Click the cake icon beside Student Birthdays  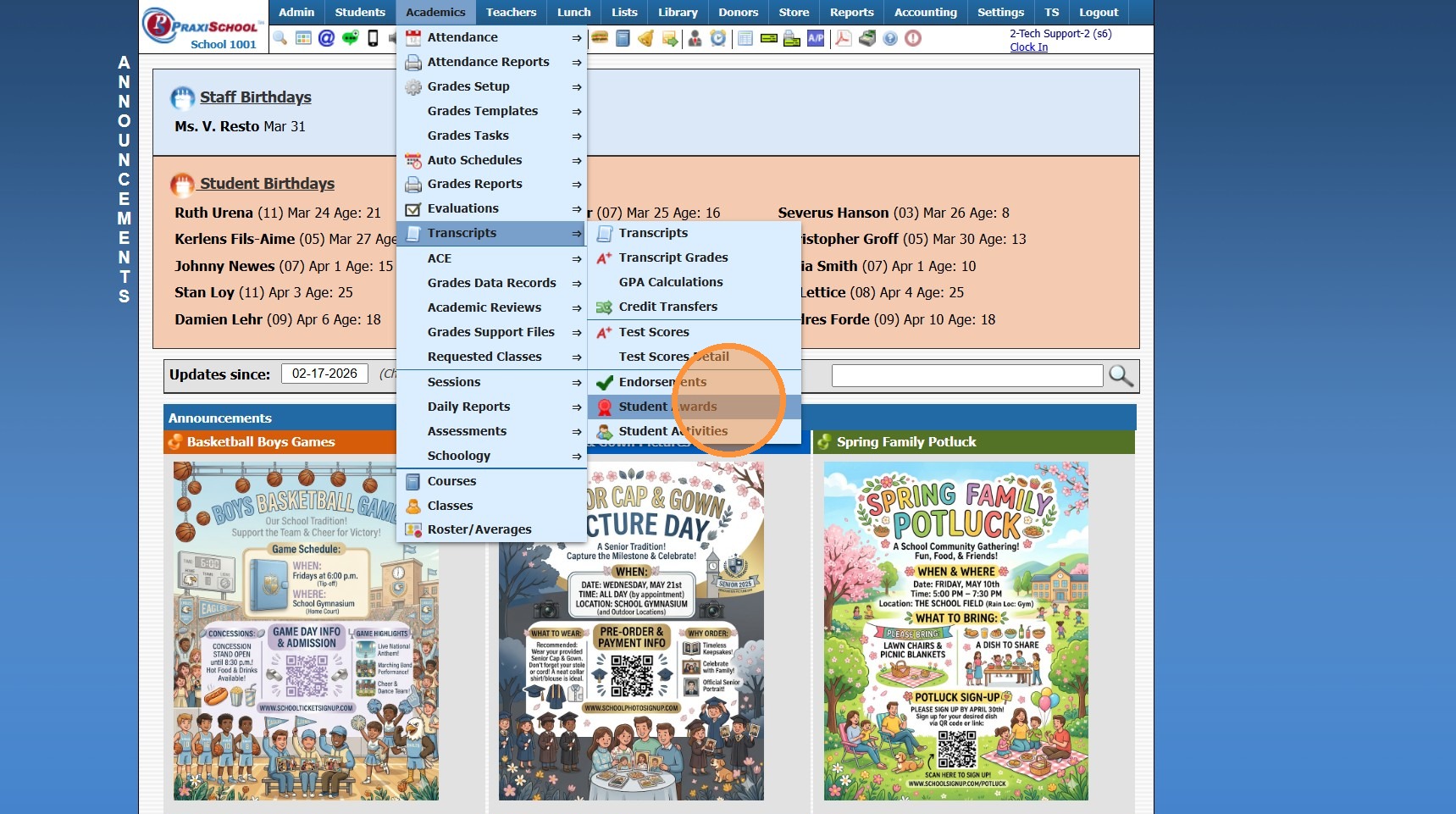click(x=182, y=185)
